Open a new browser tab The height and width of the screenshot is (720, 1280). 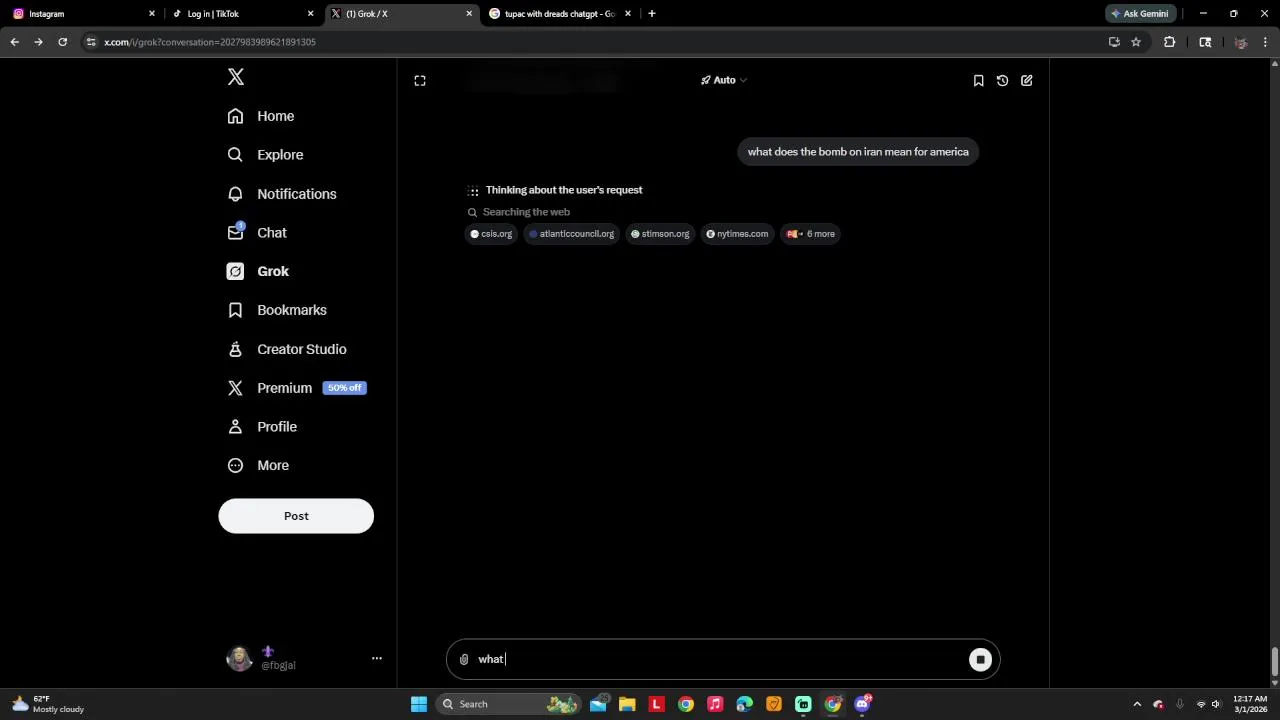coord(652,14)
